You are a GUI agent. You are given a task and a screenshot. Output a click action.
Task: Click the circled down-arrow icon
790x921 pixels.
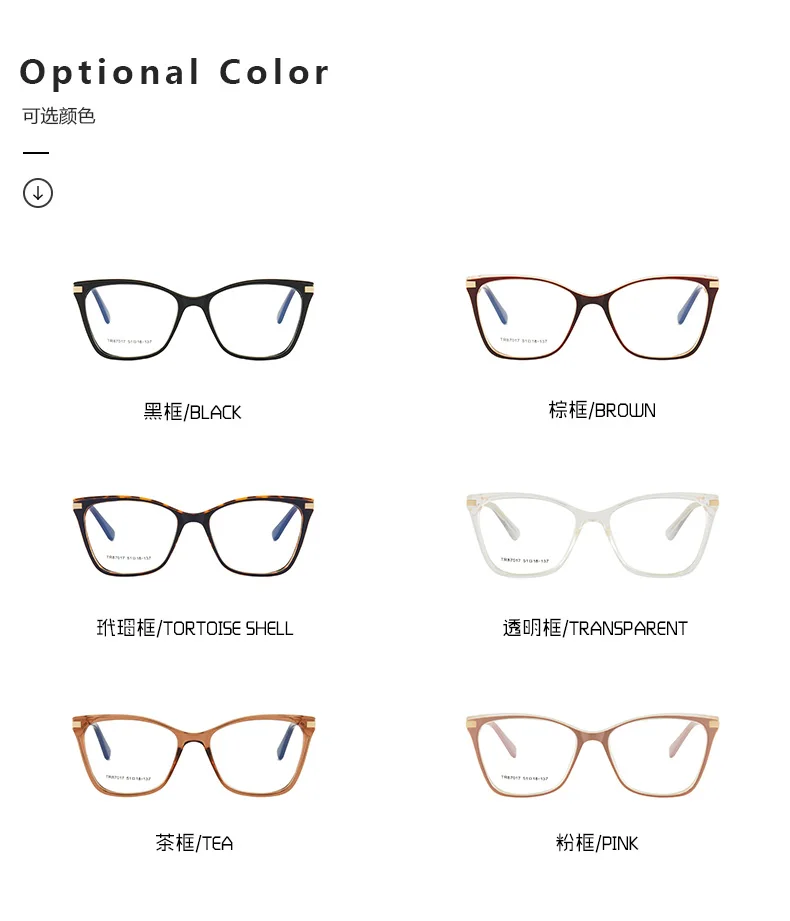tap(38, 193)
